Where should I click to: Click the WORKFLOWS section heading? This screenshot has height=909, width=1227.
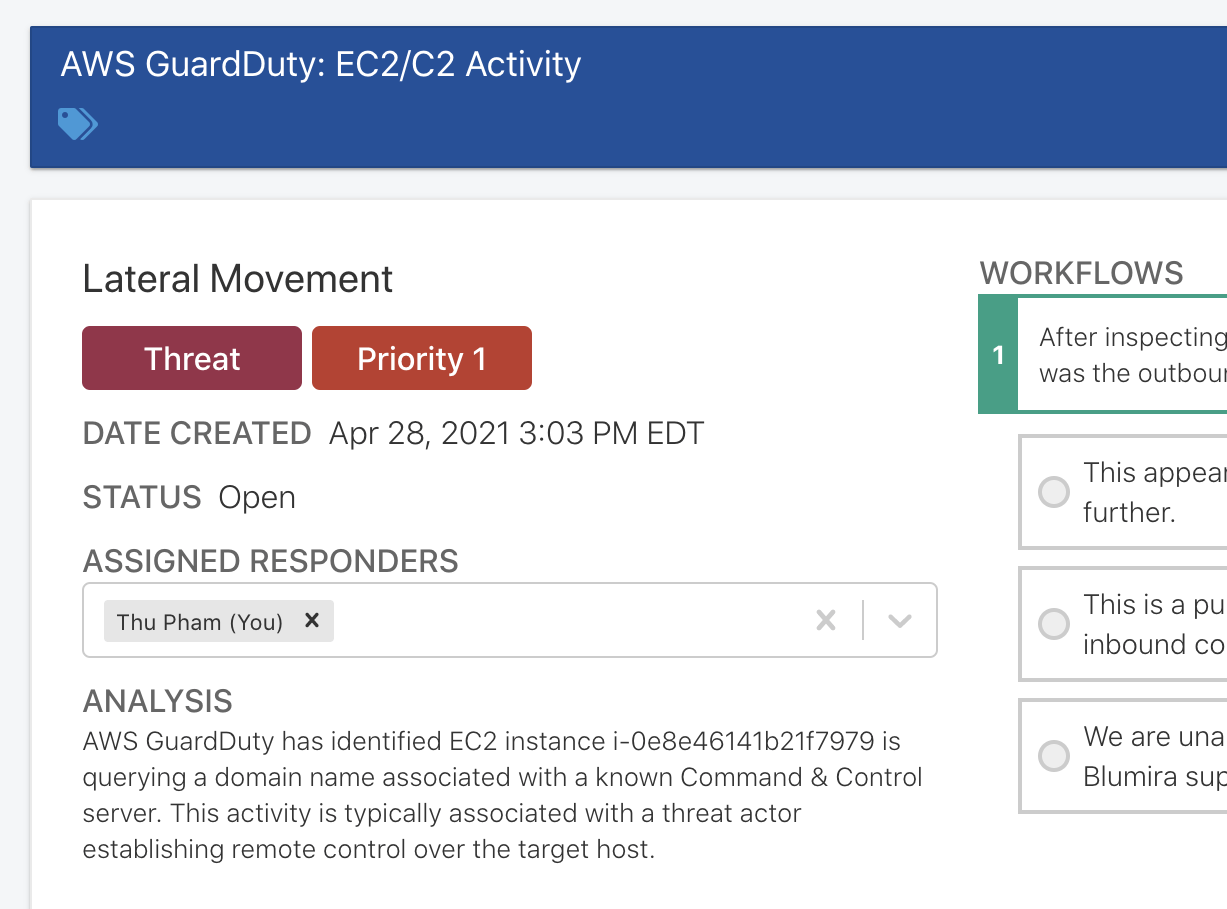click(x=1082, y=272)
